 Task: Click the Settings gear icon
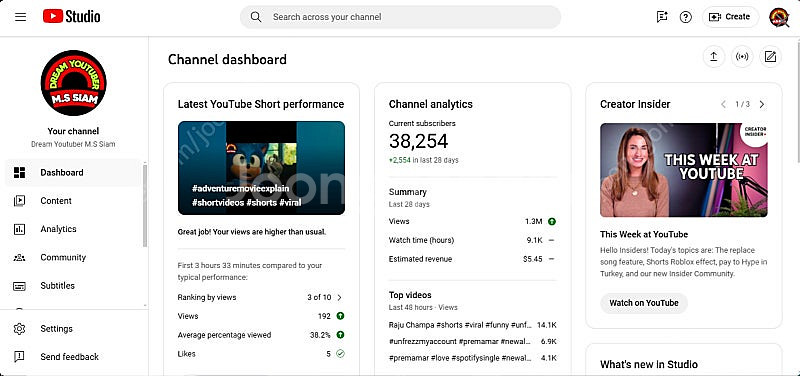(x=19, y=329)
